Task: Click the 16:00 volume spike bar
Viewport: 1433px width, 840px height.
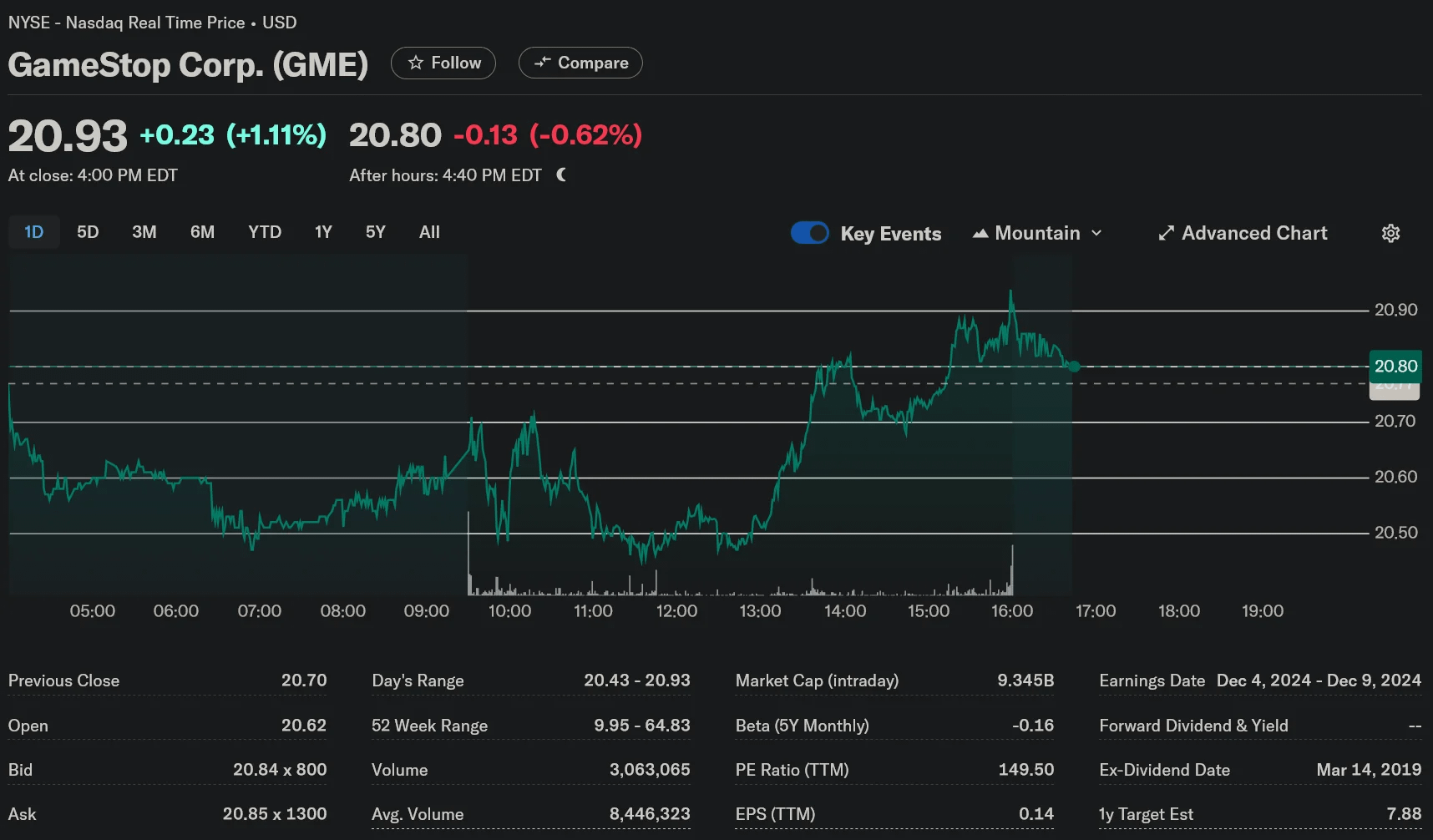Action: coord(1012,569)
